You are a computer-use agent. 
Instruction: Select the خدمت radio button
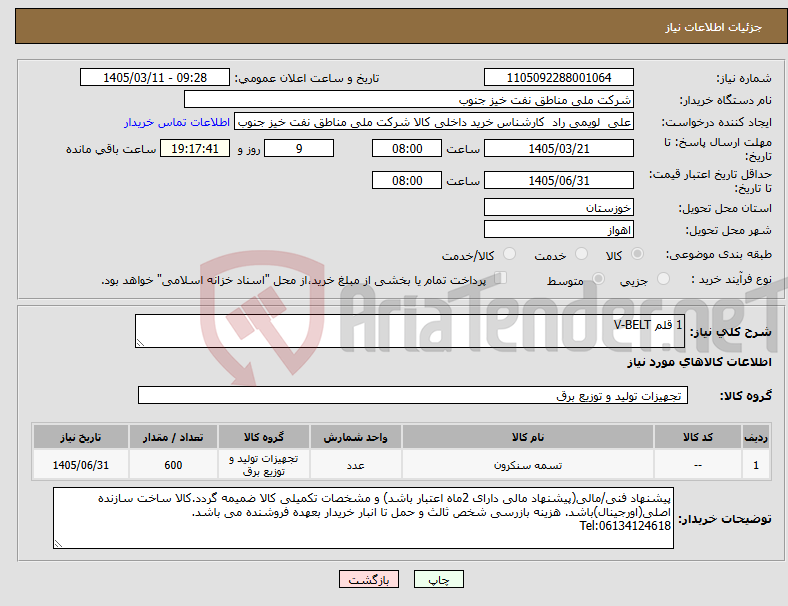pos(581,254)
